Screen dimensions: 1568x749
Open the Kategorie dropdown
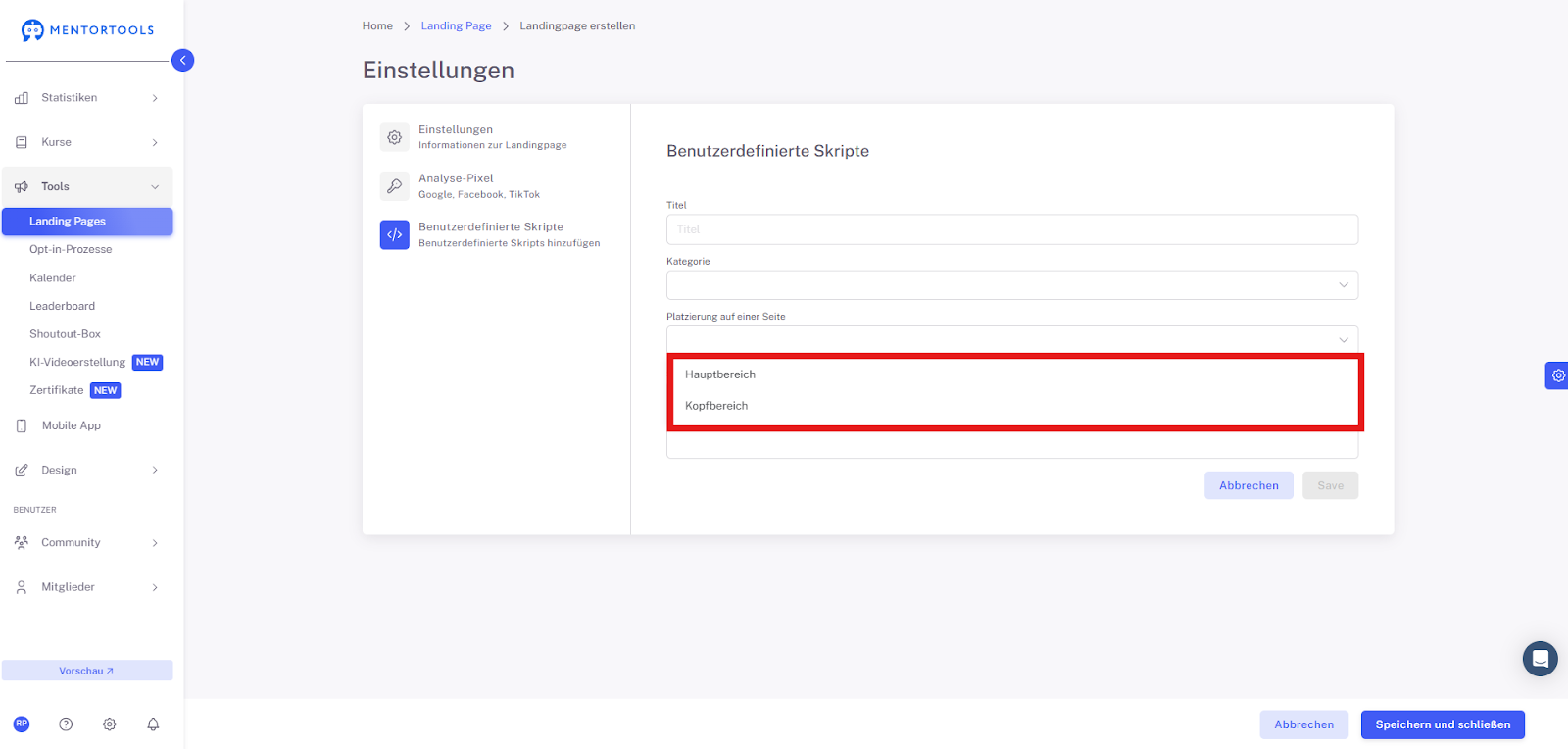[x=1012, y=285]
